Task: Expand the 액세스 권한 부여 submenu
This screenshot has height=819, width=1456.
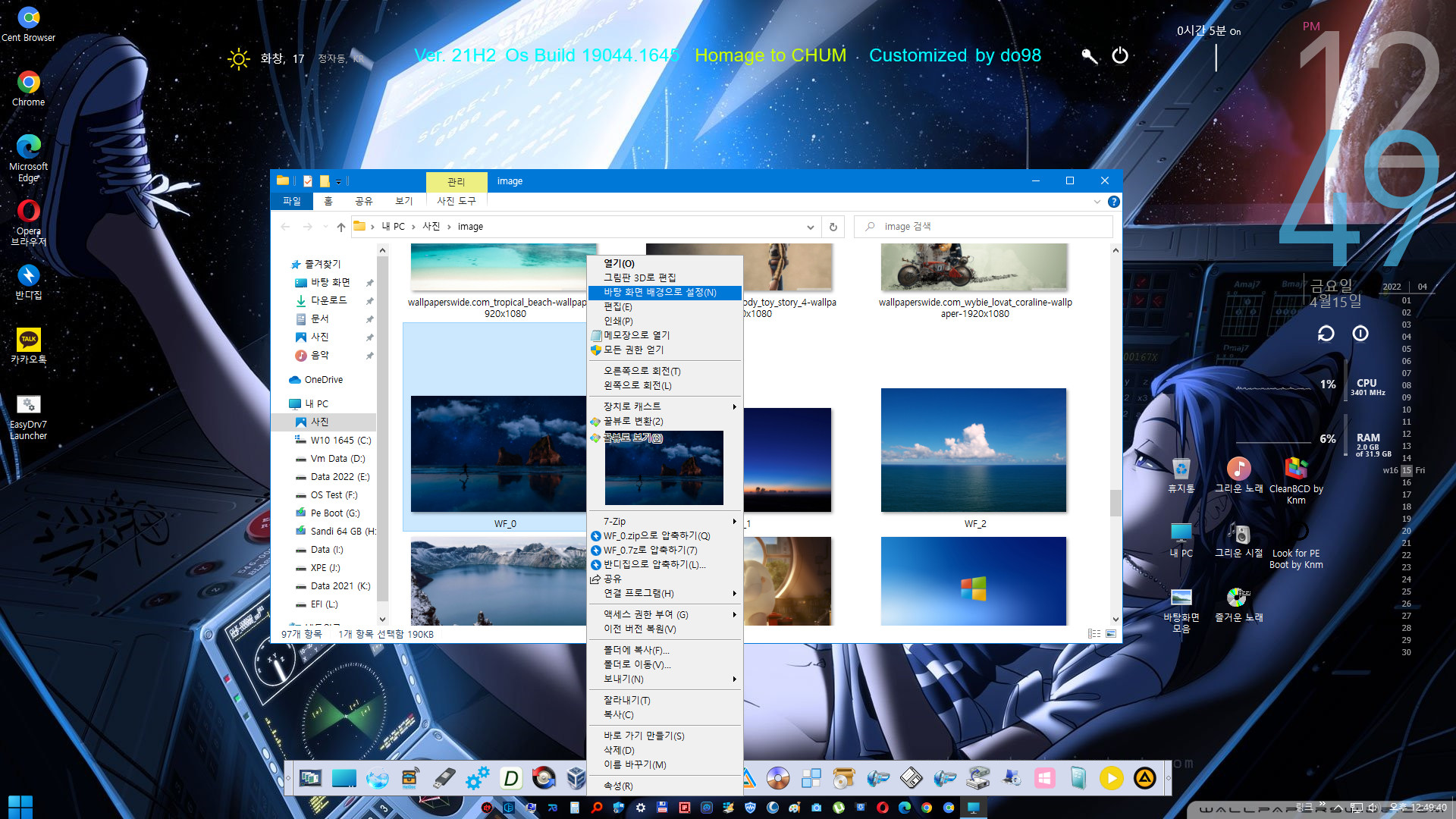Action: point(664,615)
